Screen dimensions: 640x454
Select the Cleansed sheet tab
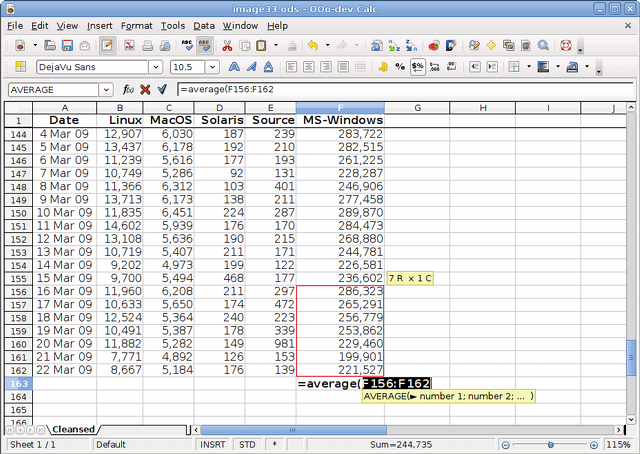tap(74, 429)
